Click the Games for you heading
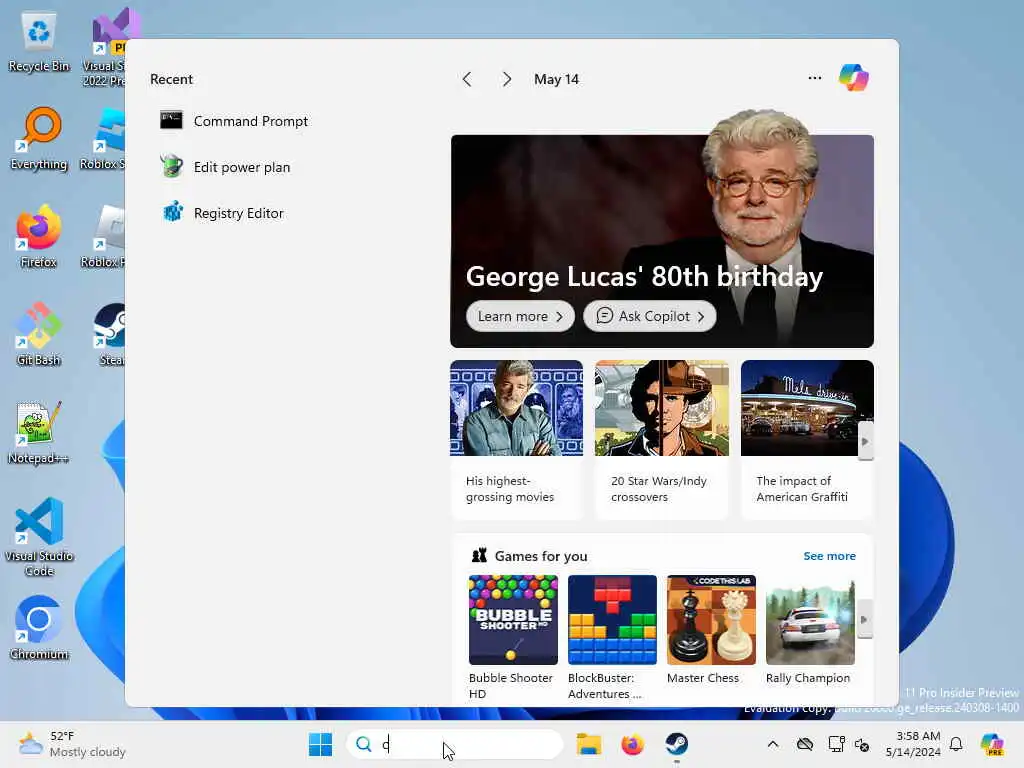This screenshot has width=1024, height=768. click(x=541, y=556)
